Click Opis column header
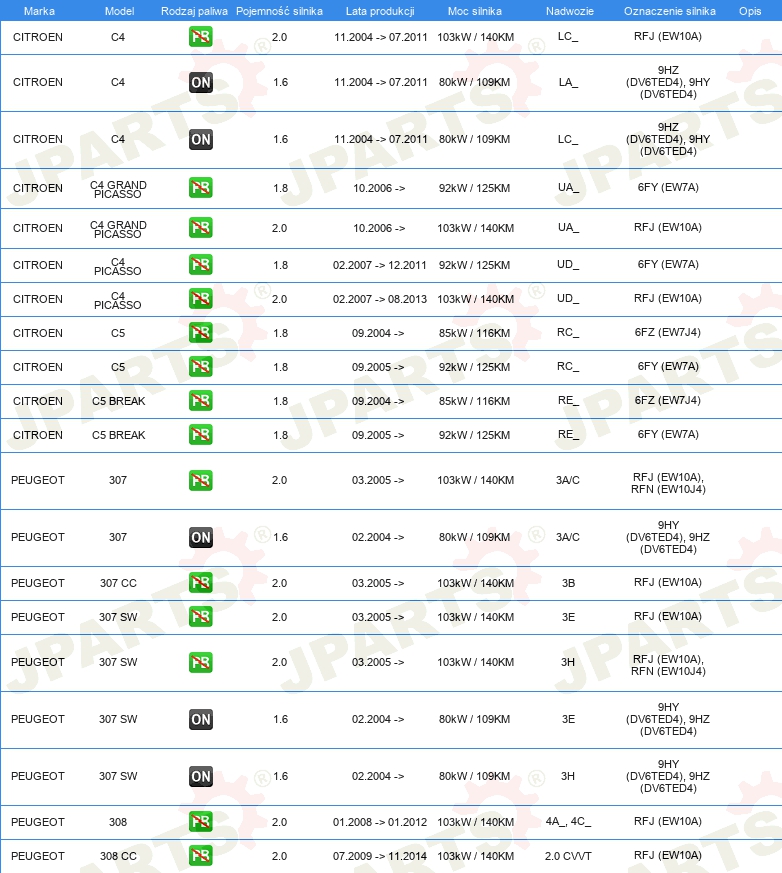Screen dimensions: 782x873 coord(750,11)
